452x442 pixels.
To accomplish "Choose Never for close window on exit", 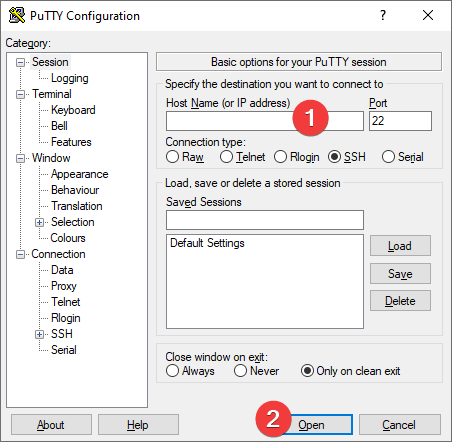I will 240,371.
